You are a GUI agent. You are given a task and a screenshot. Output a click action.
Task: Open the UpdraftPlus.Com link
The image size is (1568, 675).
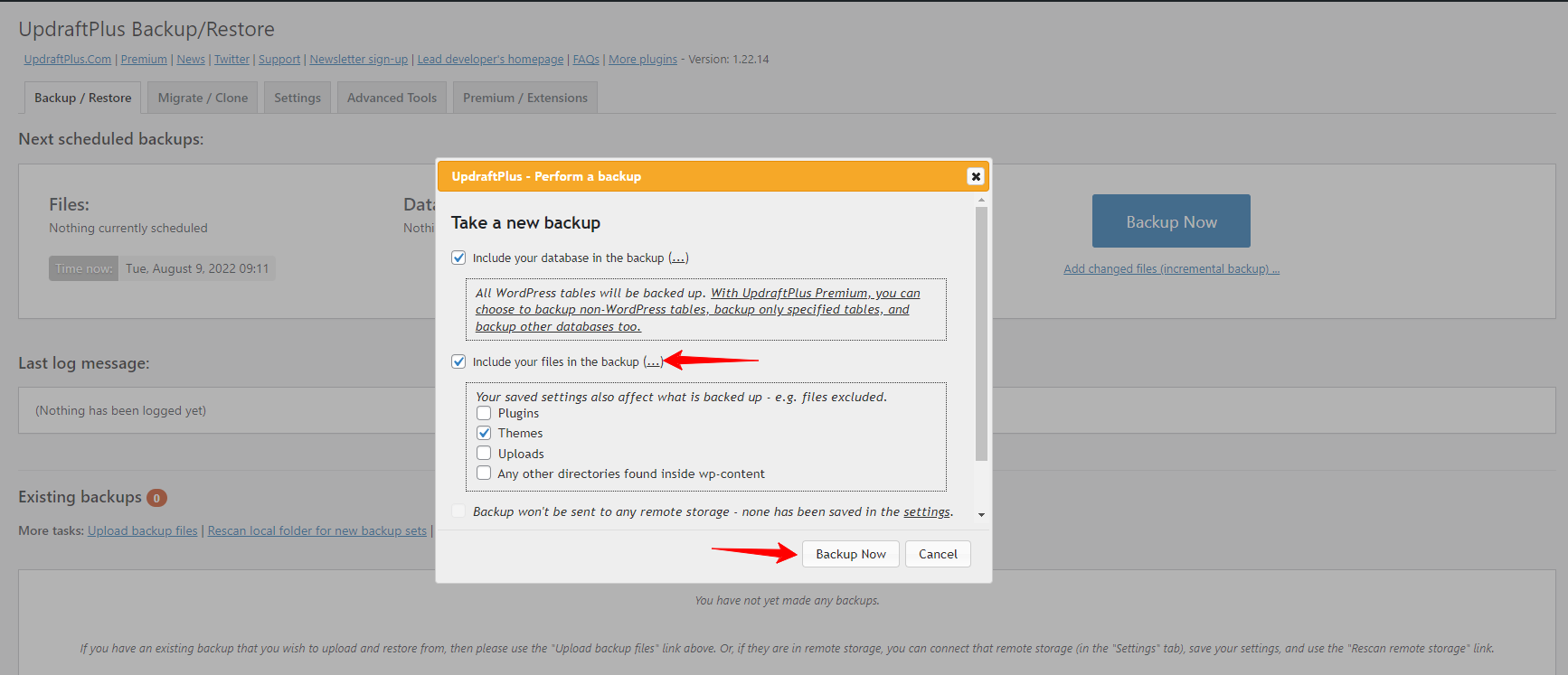click(68, 60)
